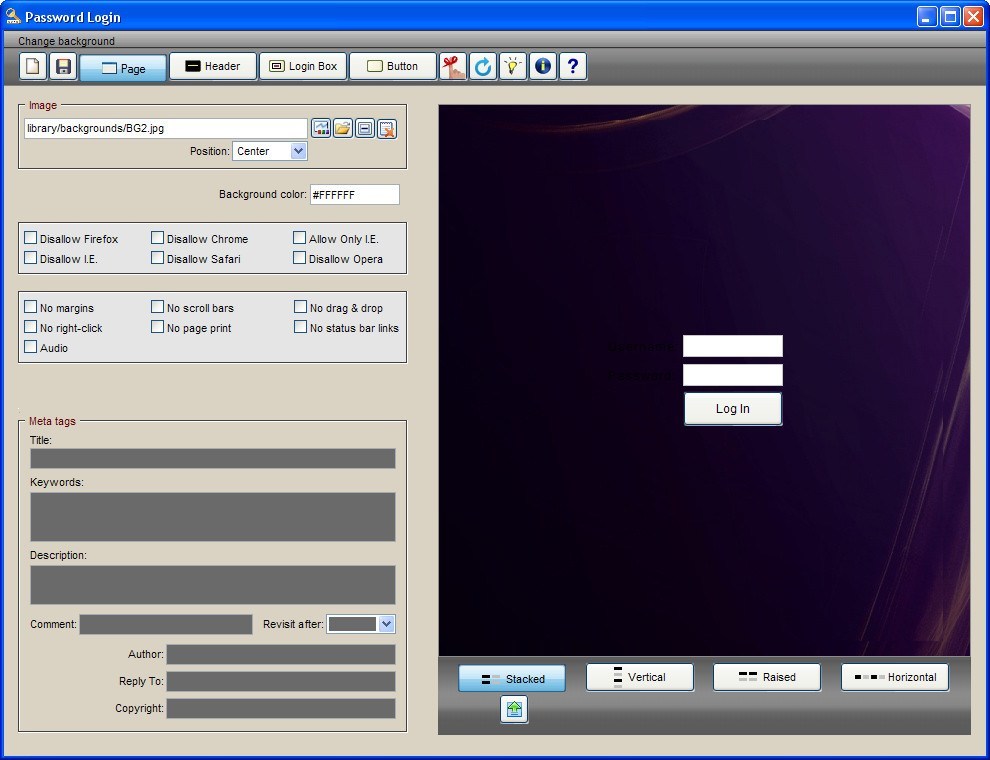Click the green upload arrow below Stacked
Image resolution: width=990 pixels, height=760 pixels.
coord(513,709)
